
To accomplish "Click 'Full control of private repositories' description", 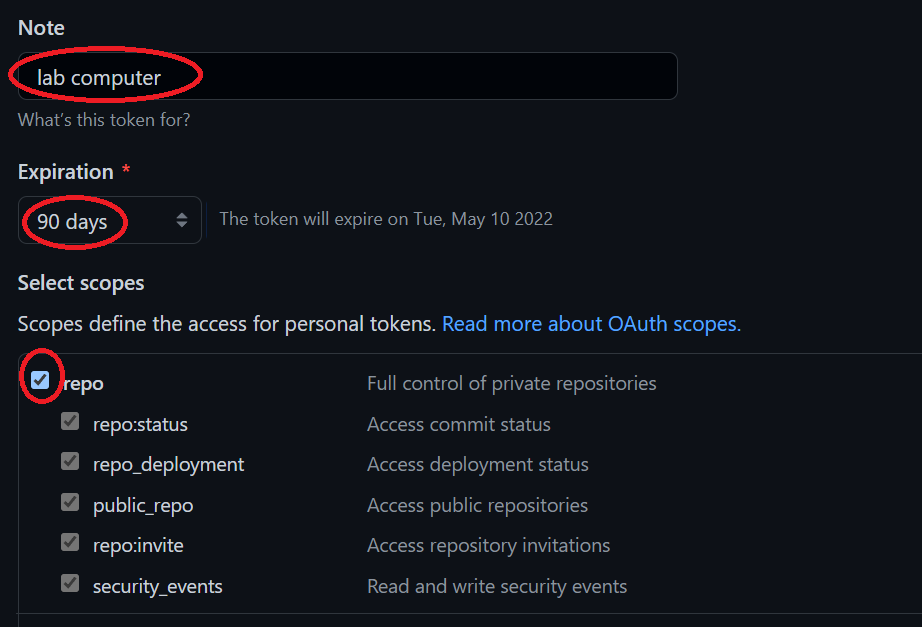I will coord(512,383).
